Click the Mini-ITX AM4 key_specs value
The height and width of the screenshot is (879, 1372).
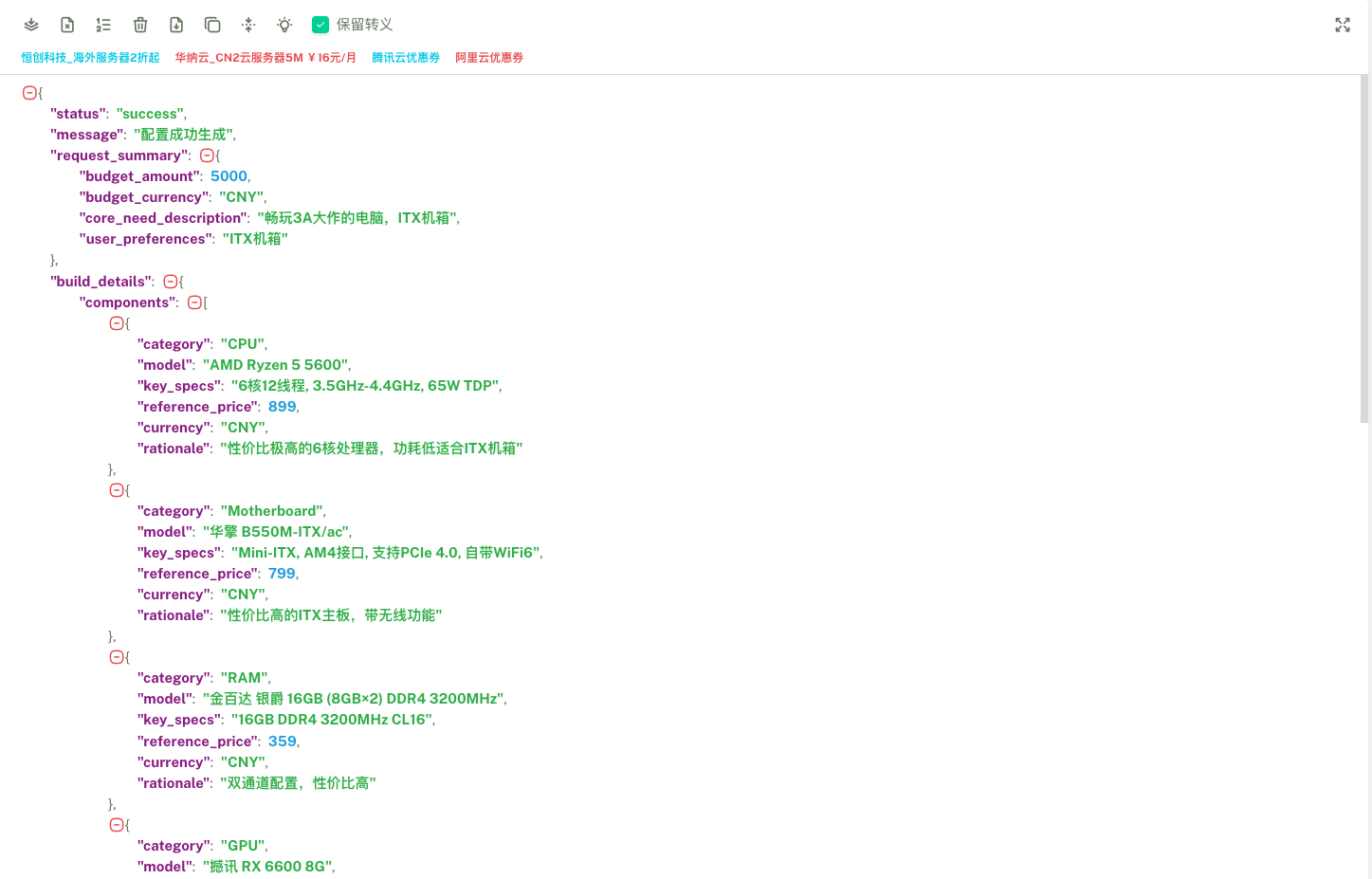(x=386, y=553)
